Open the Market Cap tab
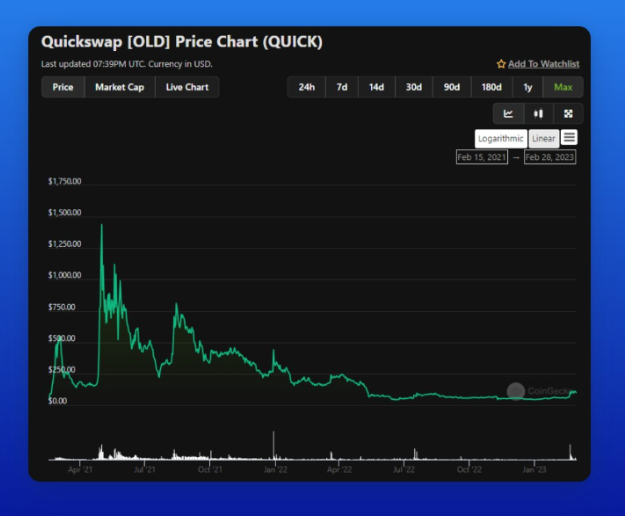 (120, 87)
